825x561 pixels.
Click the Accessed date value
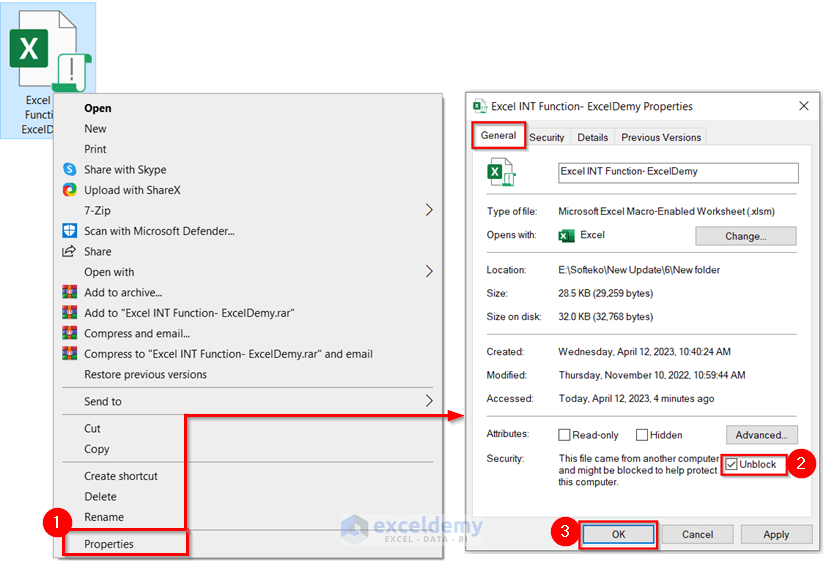tap(636, 398)
